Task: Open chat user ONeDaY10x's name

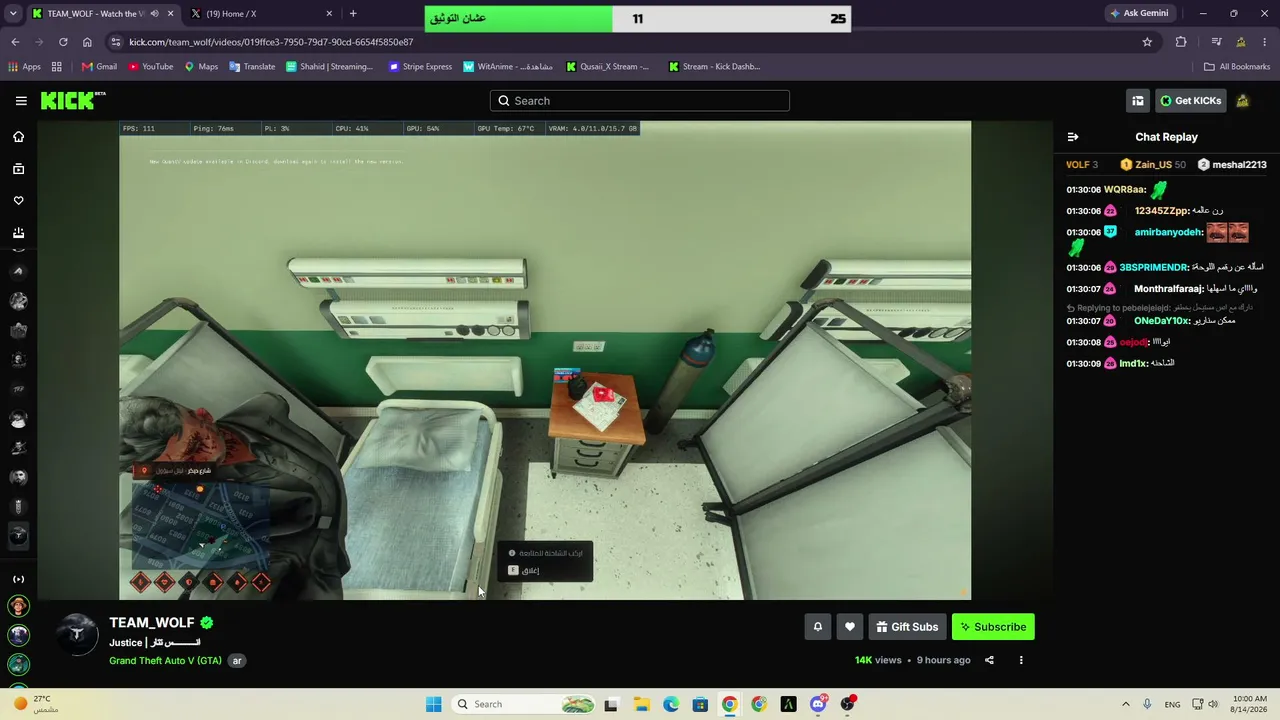Action: pos(1162,321)
